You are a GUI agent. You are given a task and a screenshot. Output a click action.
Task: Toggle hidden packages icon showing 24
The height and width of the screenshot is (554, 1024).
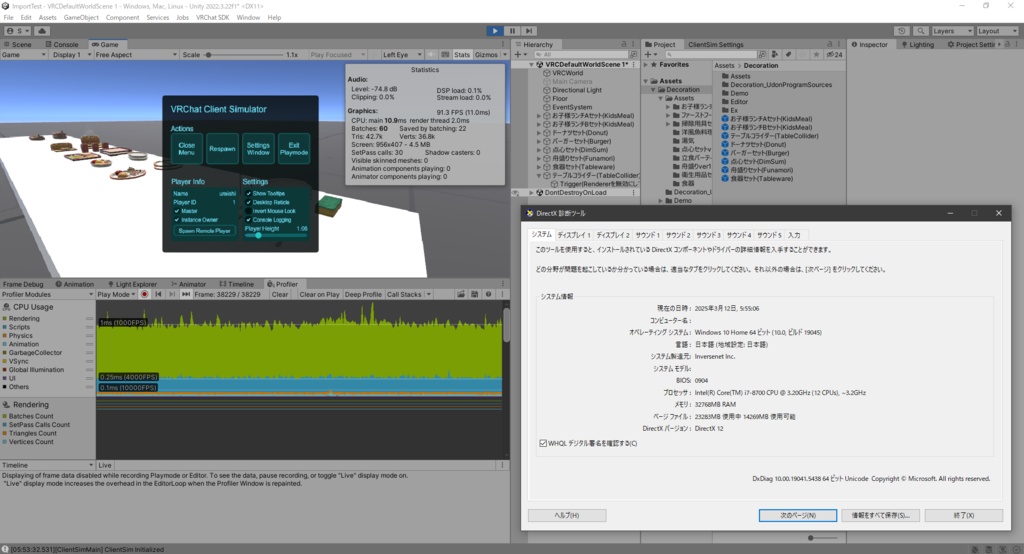pos(834,55)
